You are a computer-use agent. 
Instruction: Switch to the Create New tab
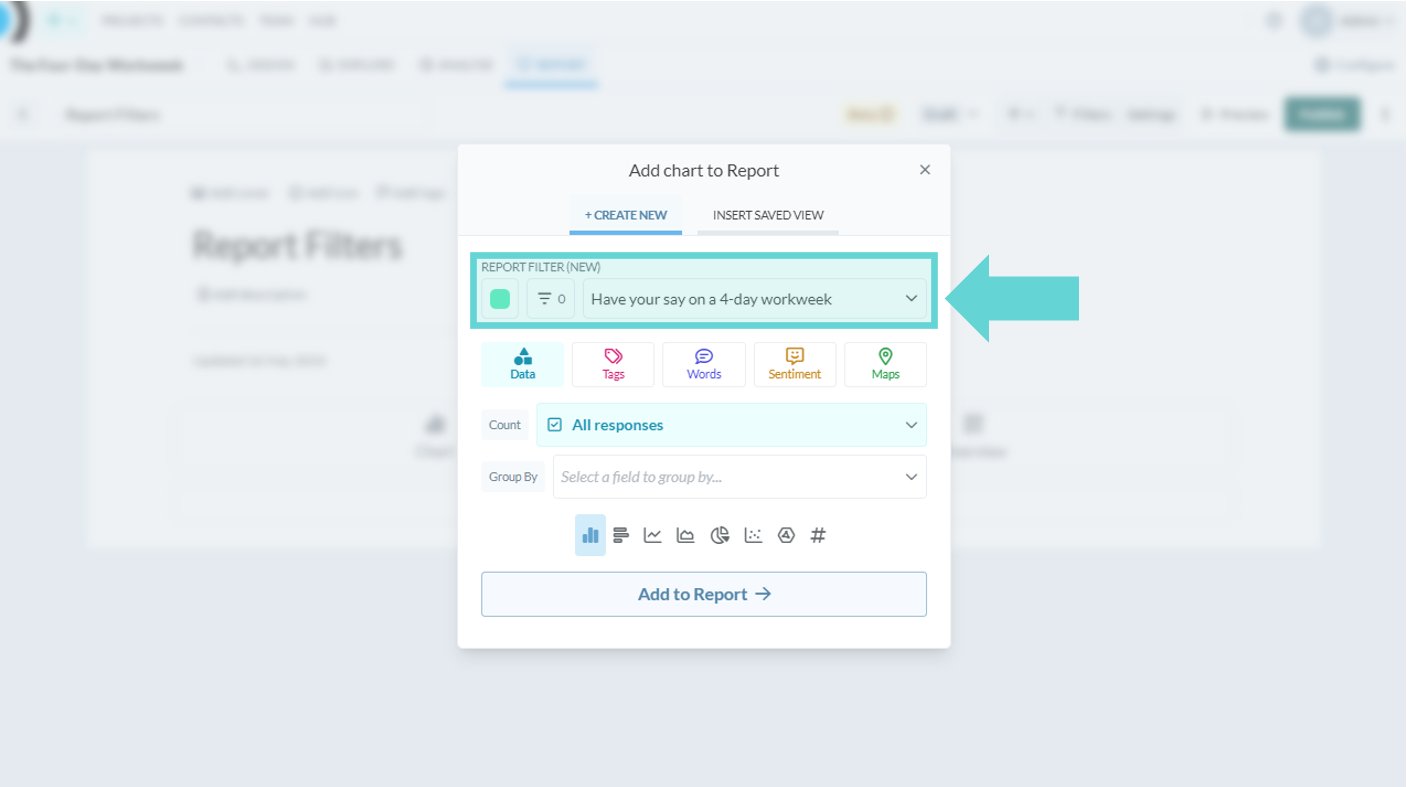626,215
